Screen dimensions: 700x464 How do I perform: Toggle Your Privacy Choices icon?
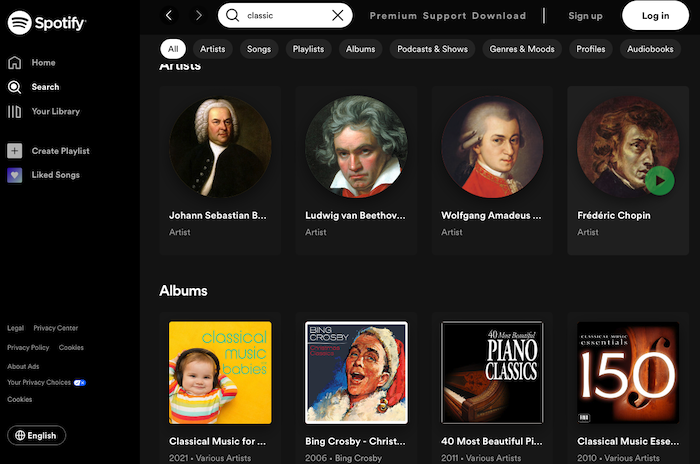[x=79, y=383]
